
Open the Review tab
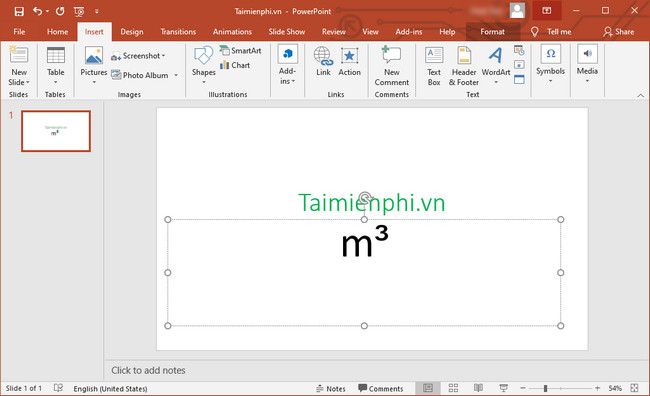(x=334, y=32)
